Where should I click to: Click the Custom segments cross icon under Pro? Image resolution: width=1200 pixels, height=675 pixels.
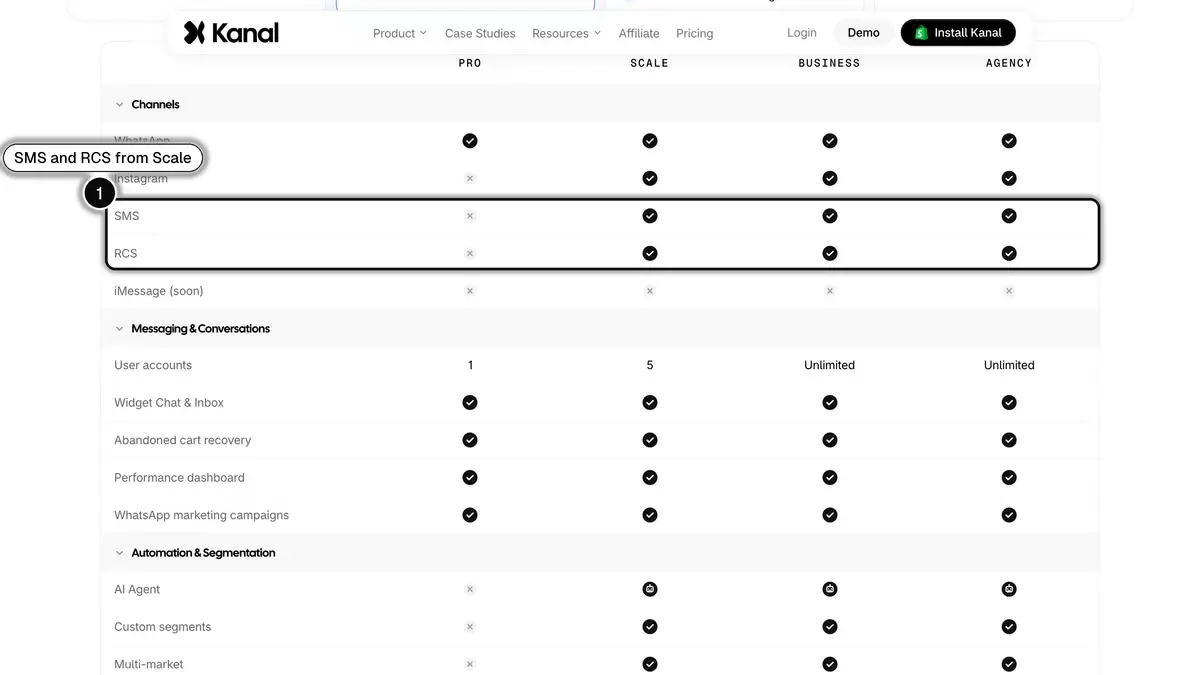[x=470, y=627]
